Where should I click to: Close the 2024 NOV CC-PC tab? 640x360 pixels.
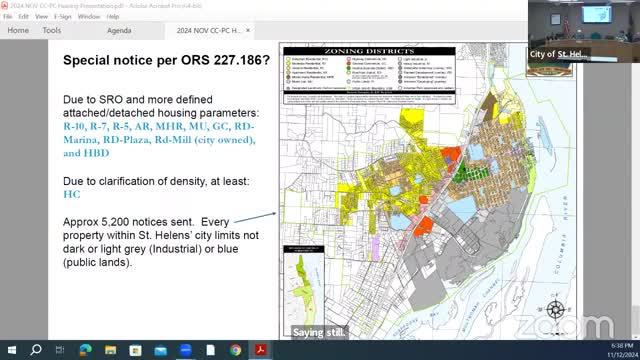click(x=248, y=30)
